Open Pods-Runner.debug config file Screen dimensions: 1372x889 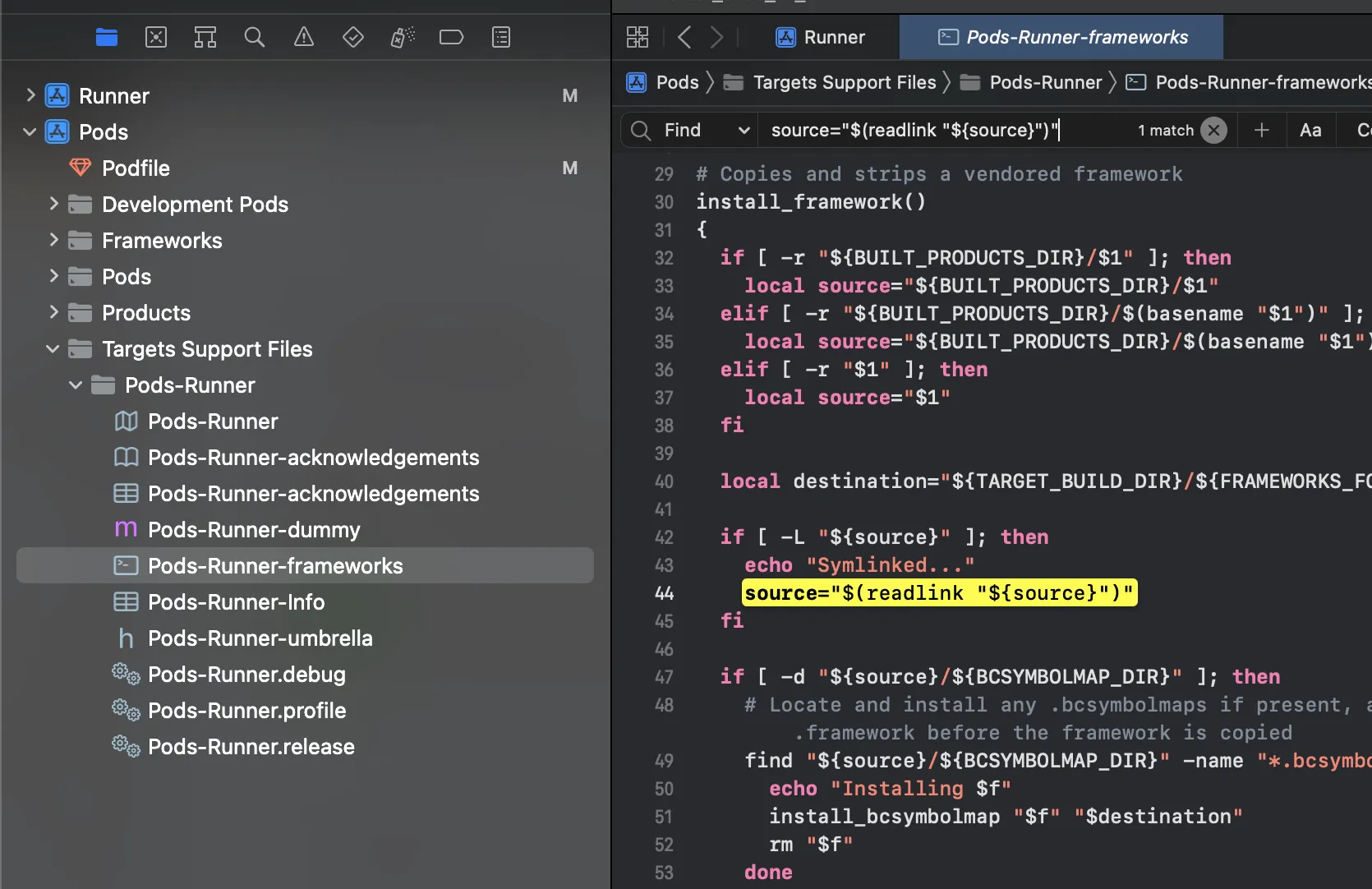pos(305,674)
